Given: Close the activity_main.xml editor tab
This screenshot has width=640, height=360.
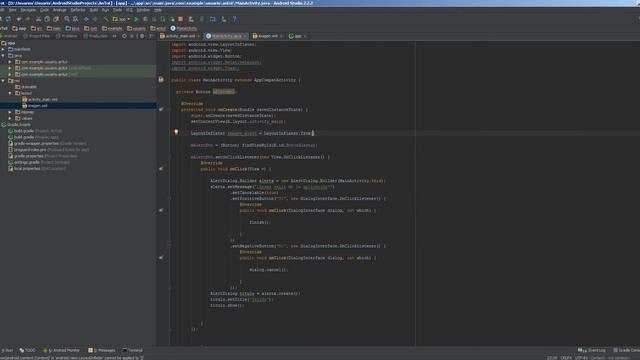Looking at the screenshot, I should (x=199, y=36).
